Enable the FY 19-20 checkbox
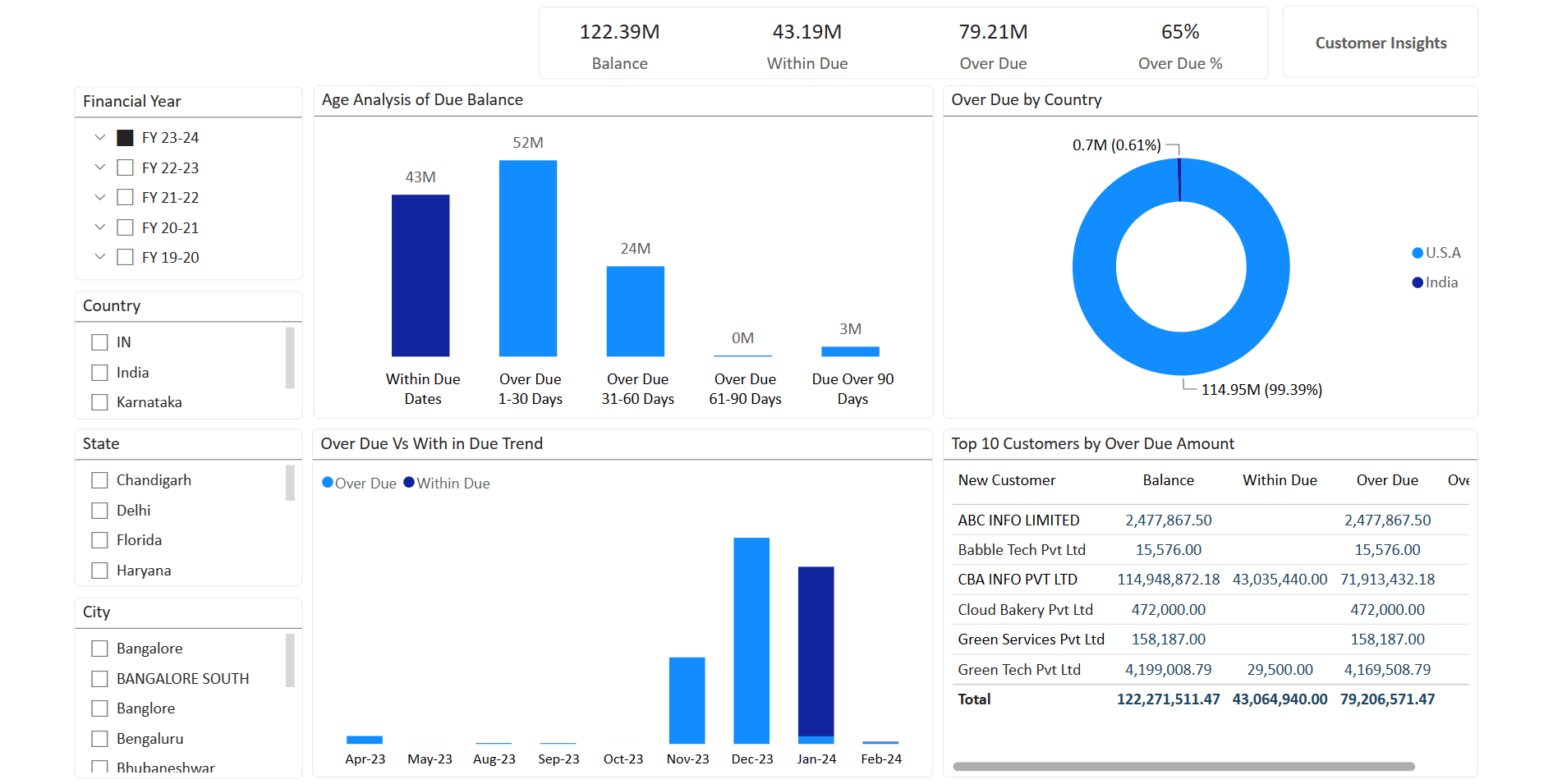 [x=125, y=257]
